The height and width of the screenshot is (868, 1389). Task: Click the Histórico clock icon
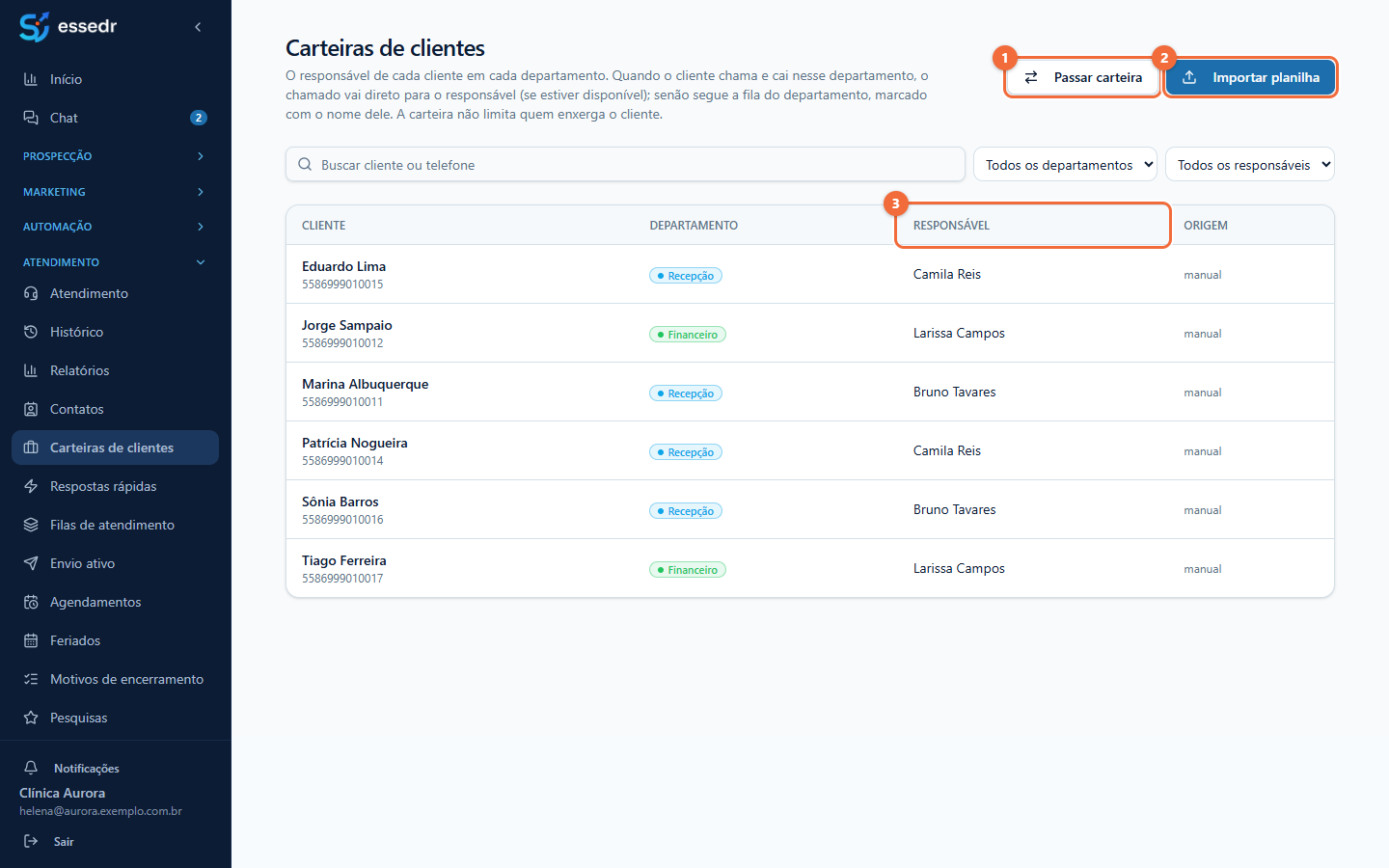[x=31, y=332]
